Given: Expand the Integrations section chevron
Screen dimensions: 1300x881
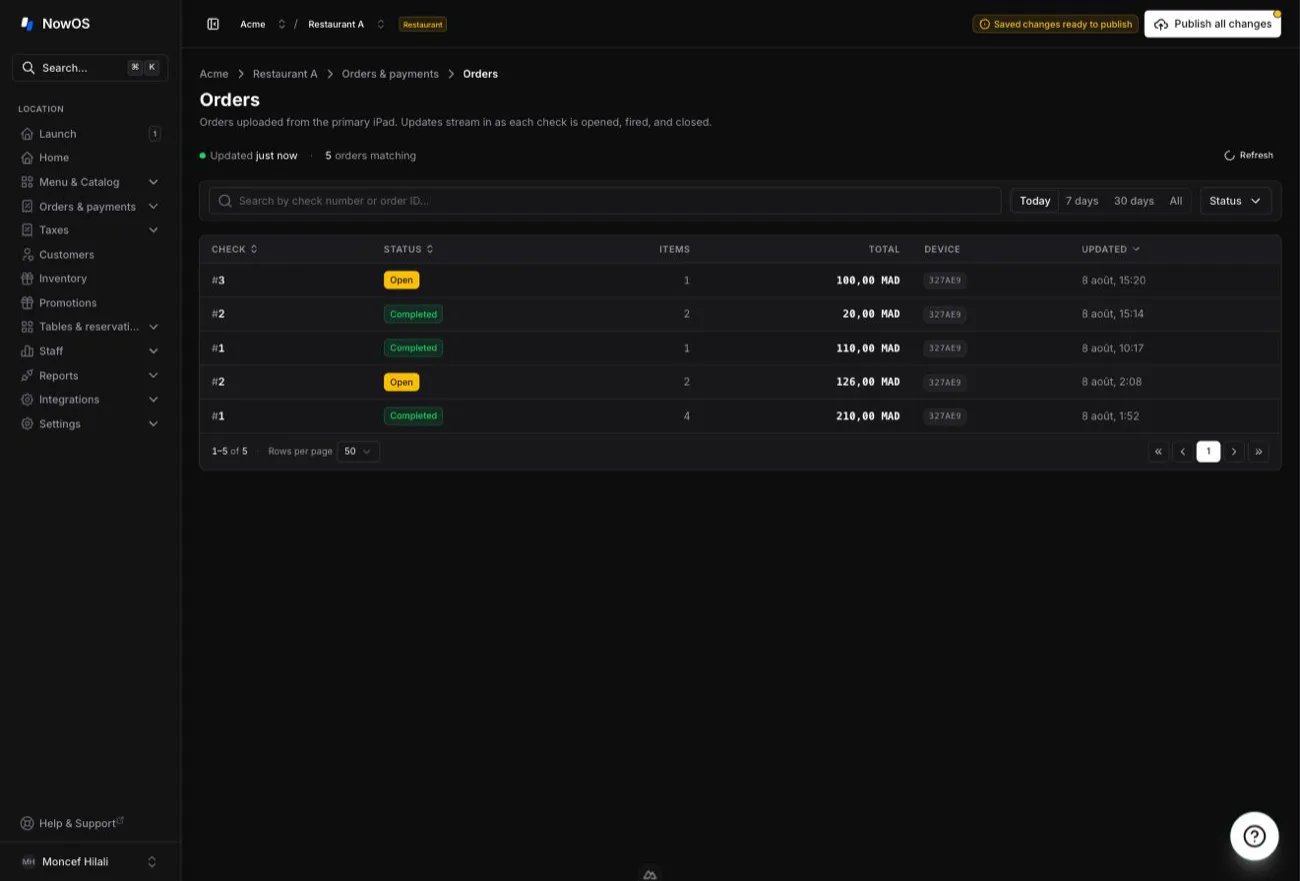Looking at the screenshot, I should (x=153, y=399).
